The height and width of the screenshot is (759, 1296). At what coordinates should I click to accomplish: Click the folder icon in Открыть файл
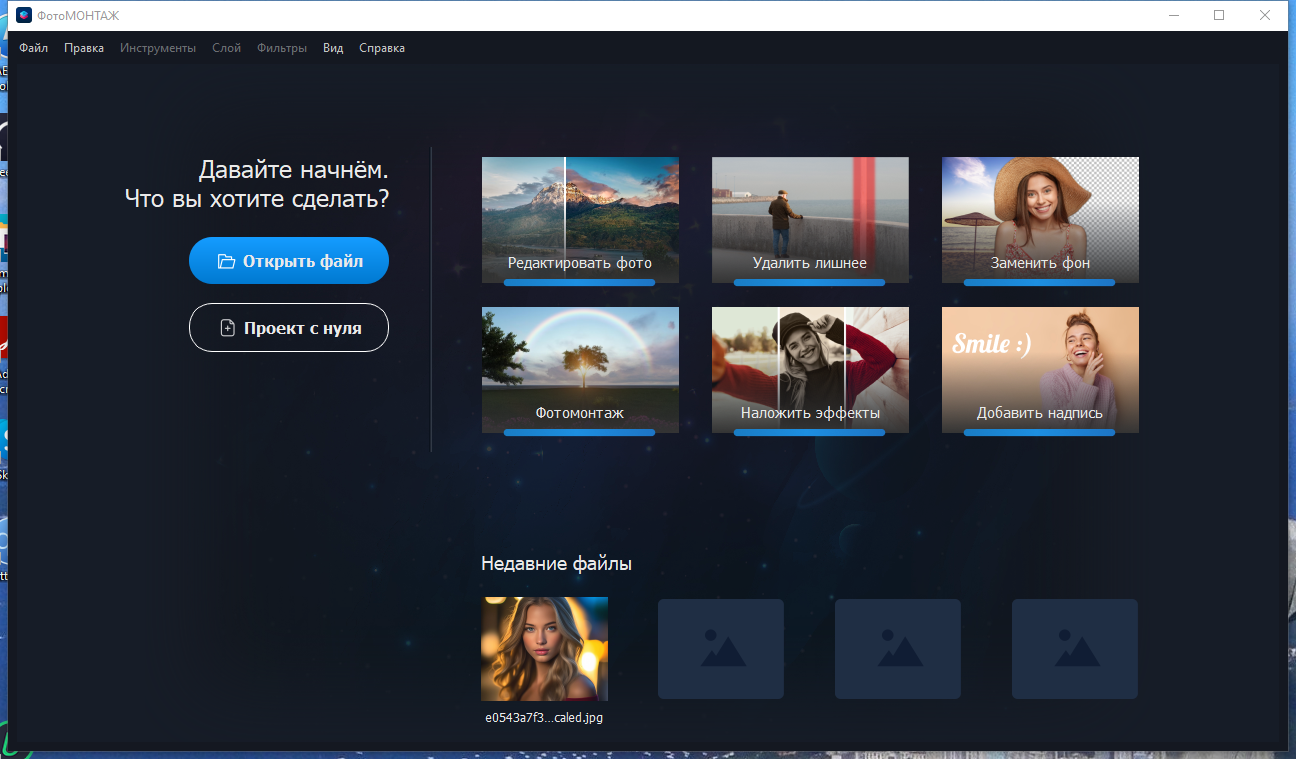(x=226, y=262)
